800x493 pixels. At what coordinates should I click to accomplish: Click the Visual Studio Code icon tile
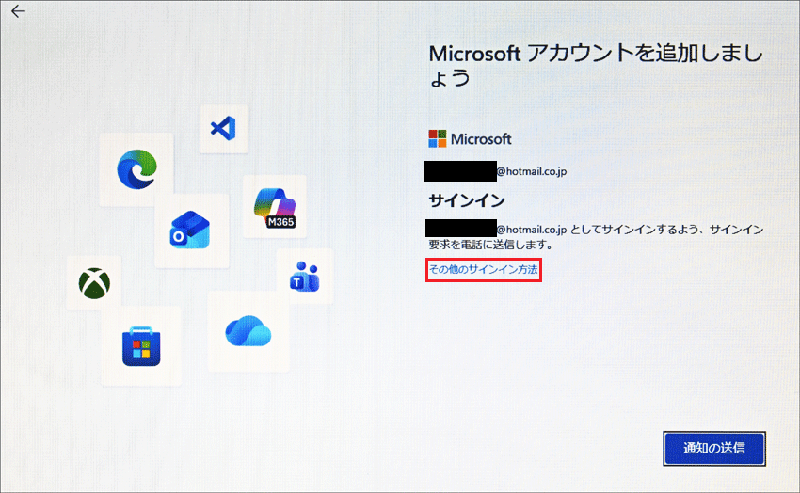click(x=223, y=129)
